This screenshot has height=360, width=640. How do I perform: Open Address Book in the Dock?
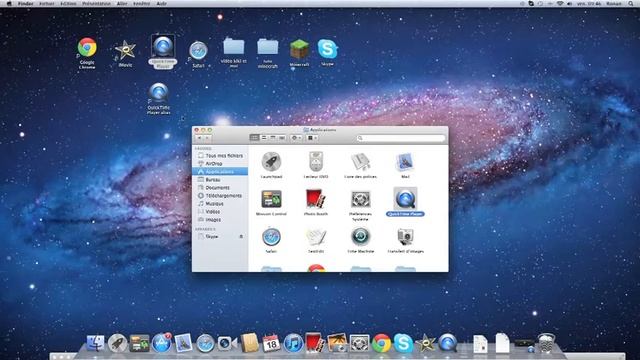(x=249, y=343)
